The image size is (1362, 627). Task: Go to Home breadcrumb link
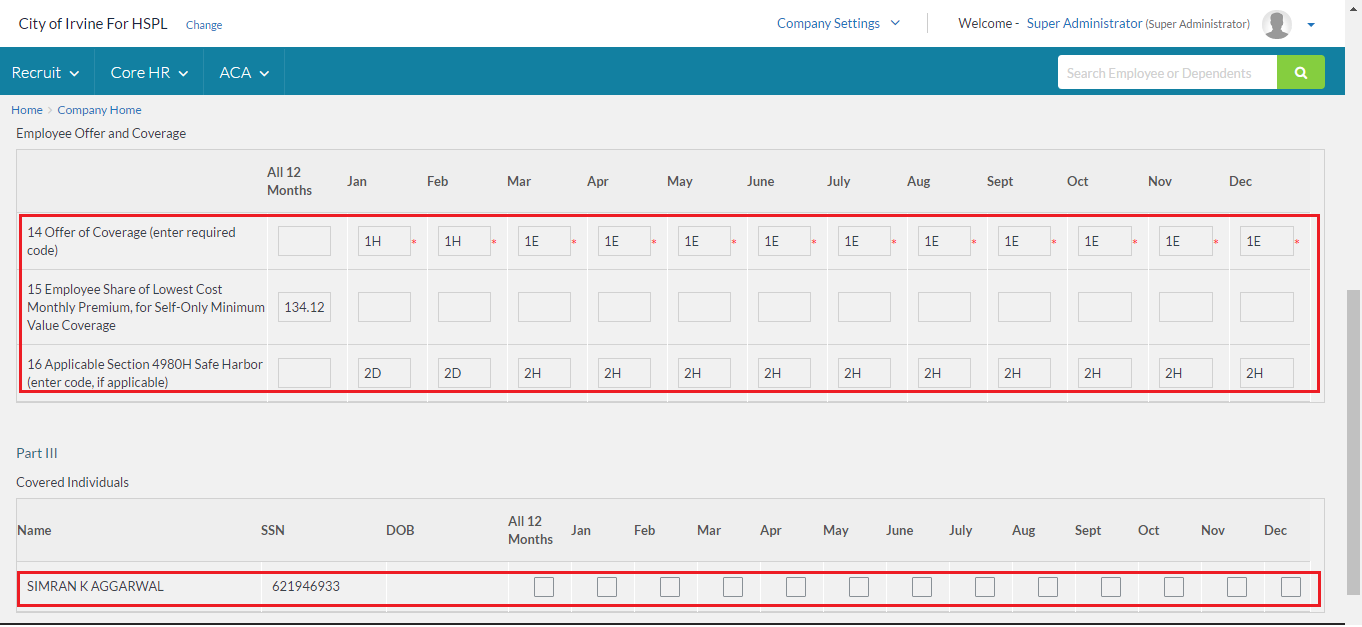[27, 110]
